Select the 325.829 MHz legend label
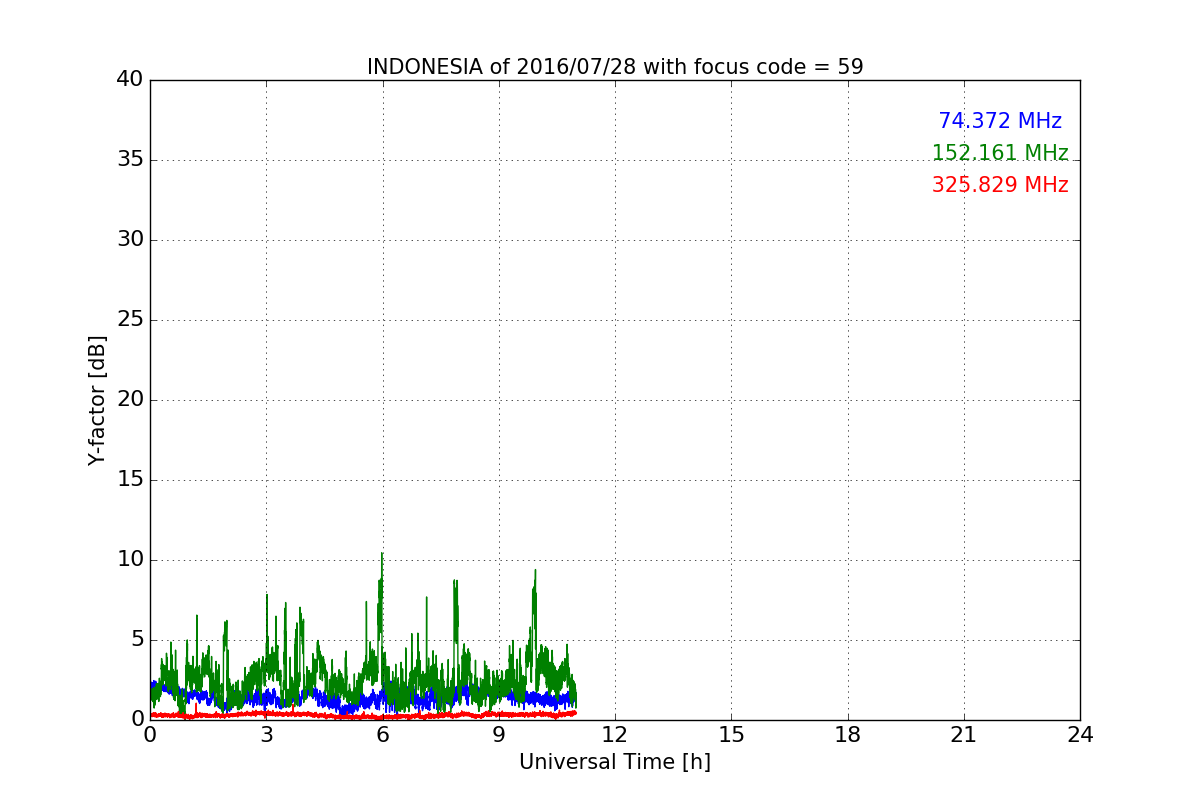1200x800 pixels. point(1000,185)
